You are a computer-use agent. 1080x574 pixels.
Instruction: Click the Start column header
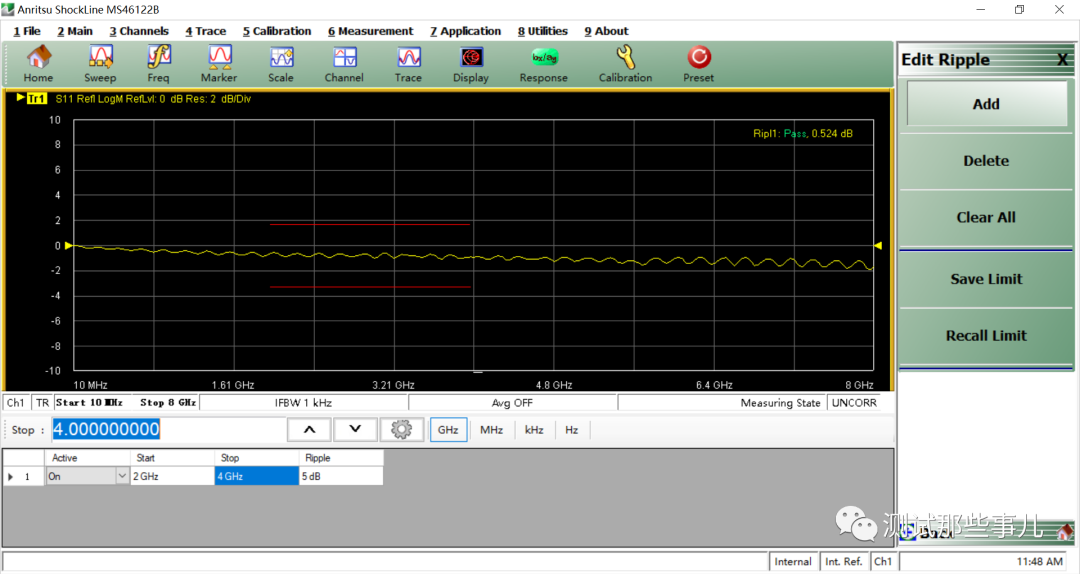[172, 458]
